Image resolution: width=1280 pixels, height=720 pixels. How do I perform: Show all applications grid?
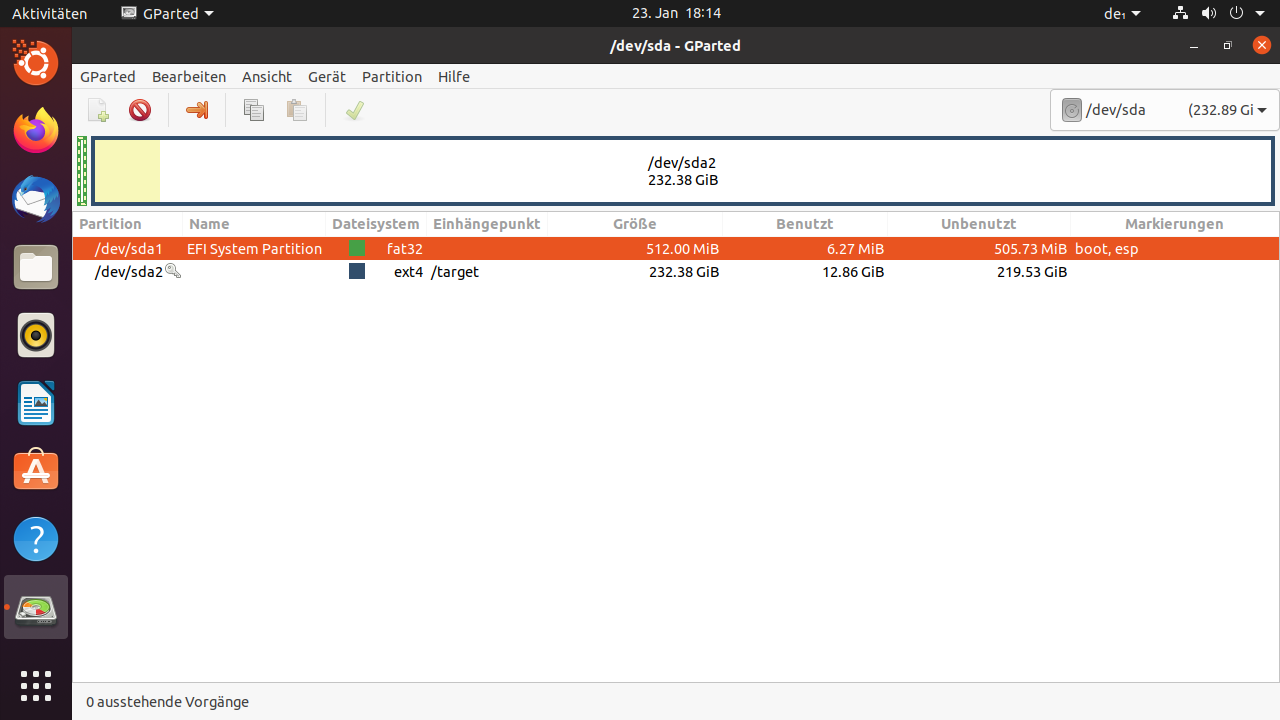[x=36, y=686]
